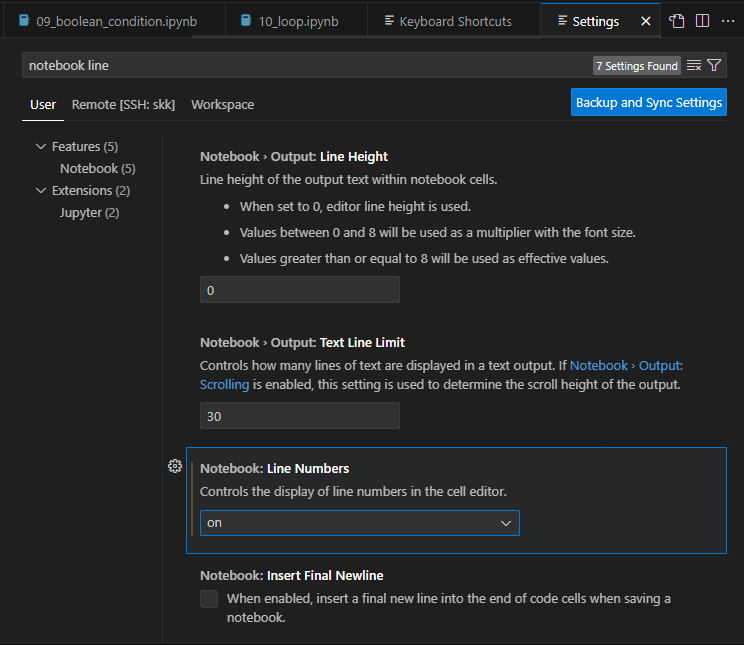Click the Line Height value field

point(300,290)
